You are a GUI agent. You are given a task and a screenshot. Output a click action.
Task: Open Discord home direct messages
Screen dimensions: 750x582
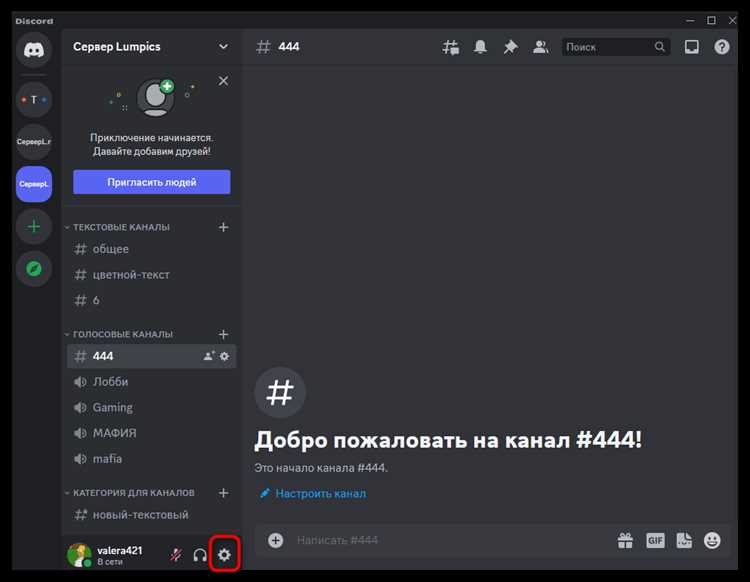click(33, 50)
